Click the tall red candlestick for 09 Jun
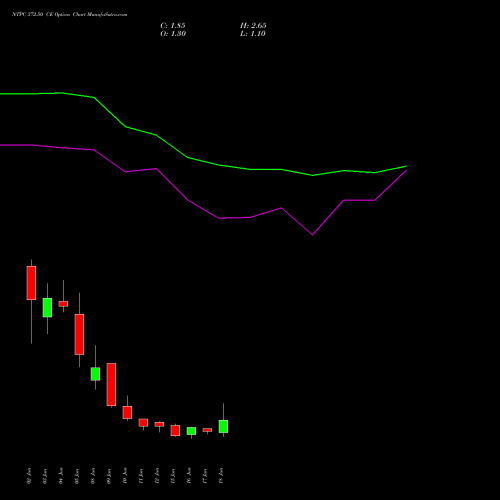 pos(111,384)
